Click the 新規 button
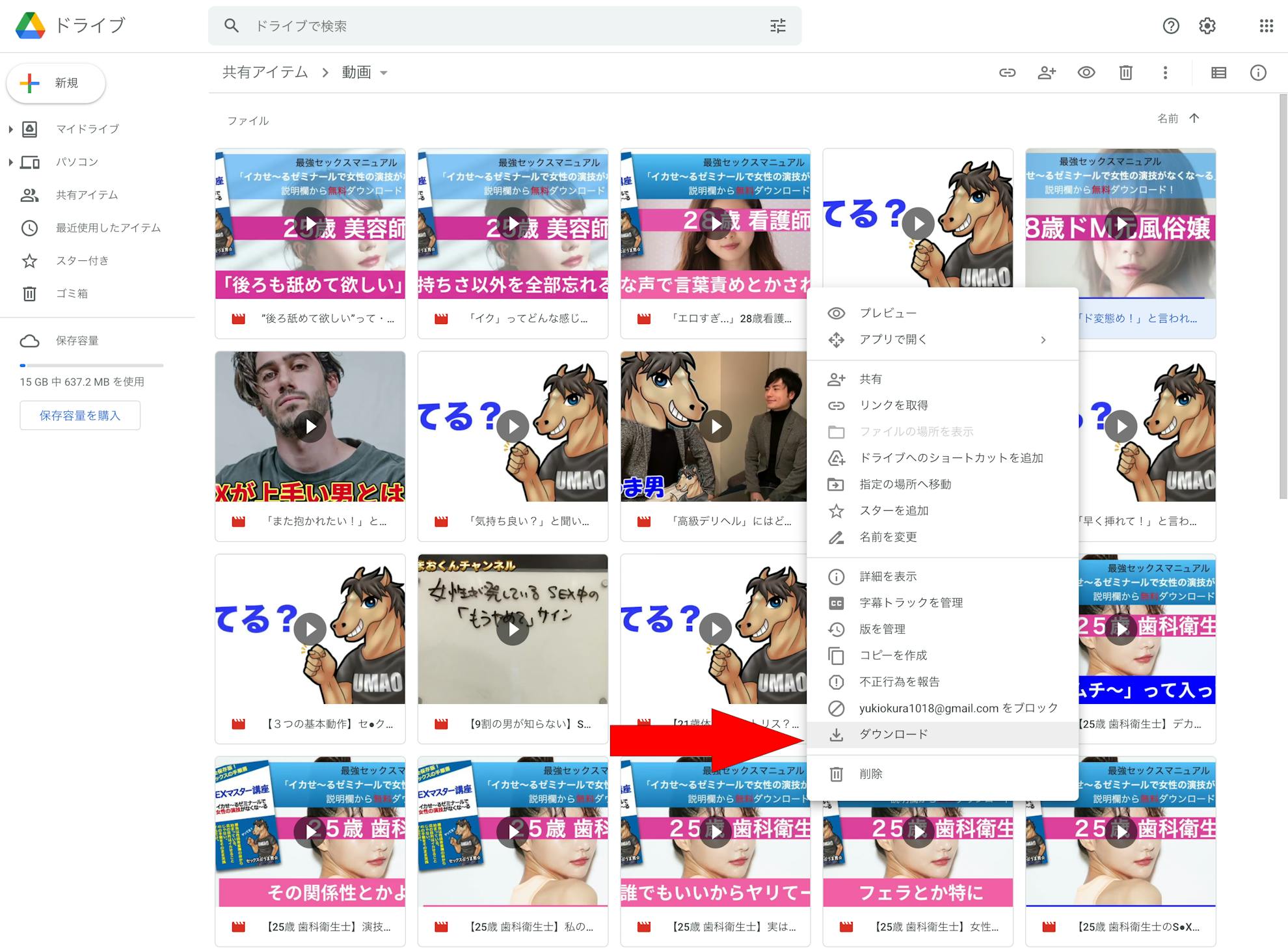1288x948 pixels. [x=56, y=83]
